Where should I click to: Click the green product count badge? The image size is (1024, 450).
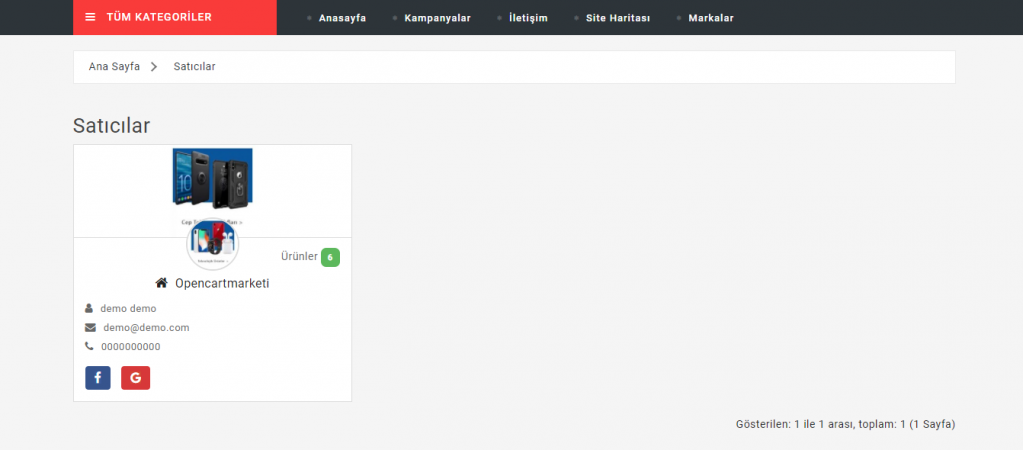[x=330, y=257]
